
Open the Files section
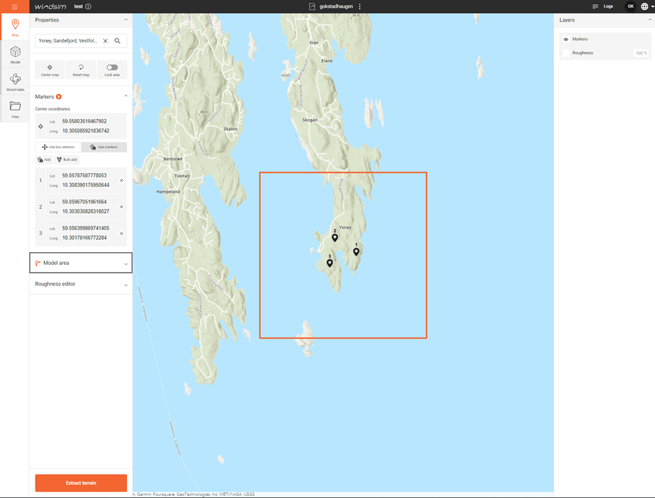15,108
